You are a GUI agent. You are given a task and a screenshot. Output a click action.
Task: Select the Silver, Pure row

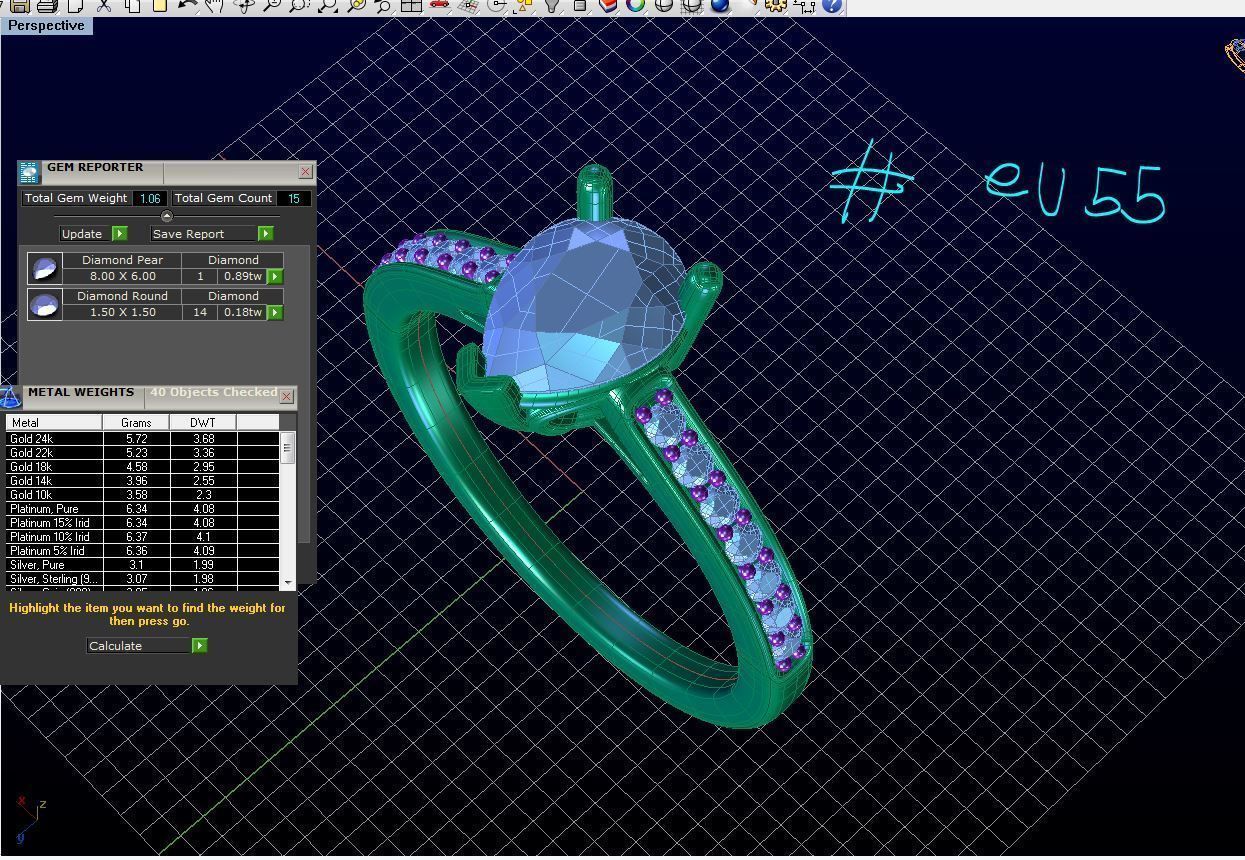142,565
